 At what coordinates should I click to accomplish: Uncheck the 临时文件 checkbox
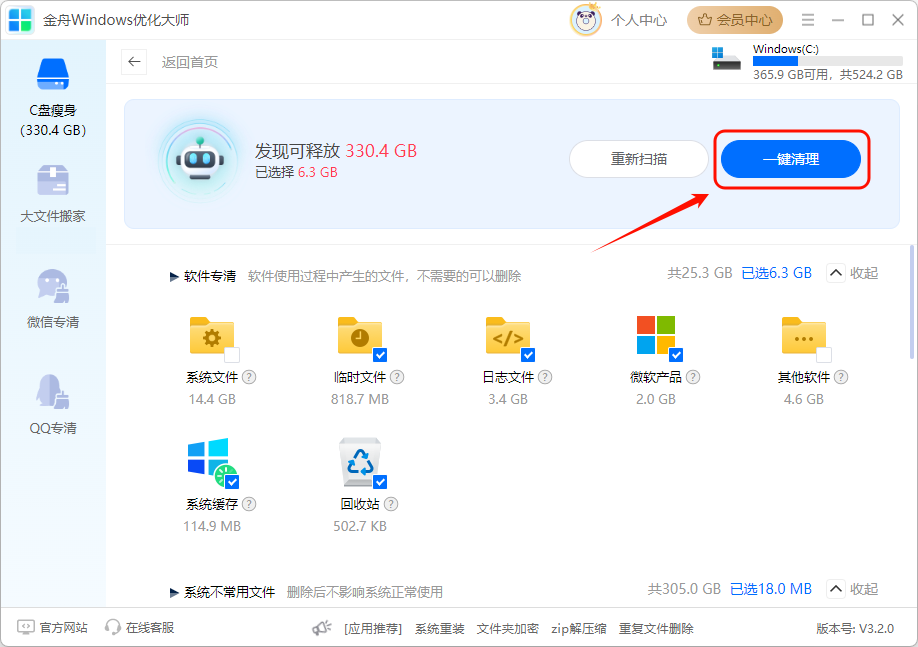(x=380, y=355)
